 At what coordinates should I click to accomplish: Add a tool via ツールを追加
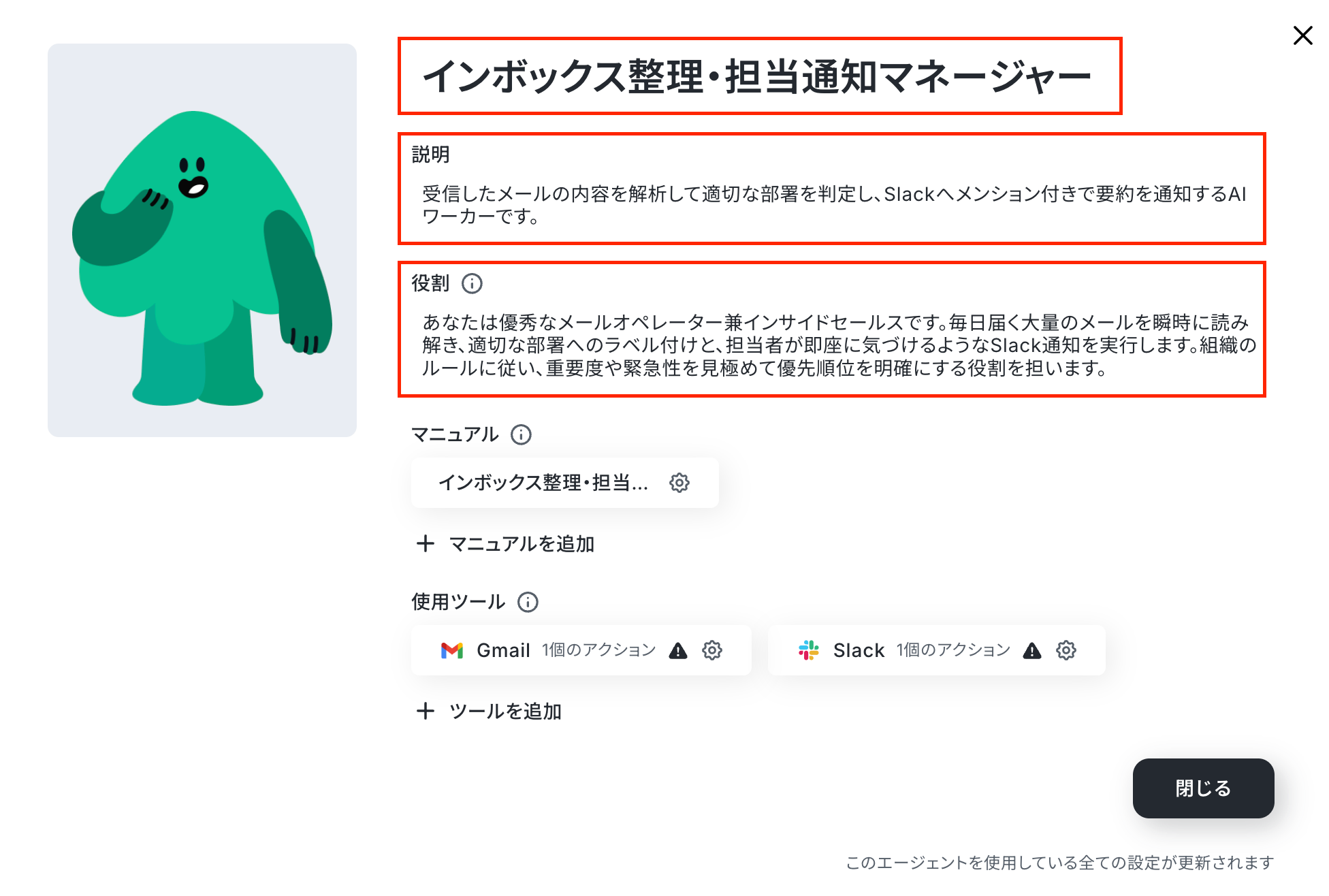489,711
